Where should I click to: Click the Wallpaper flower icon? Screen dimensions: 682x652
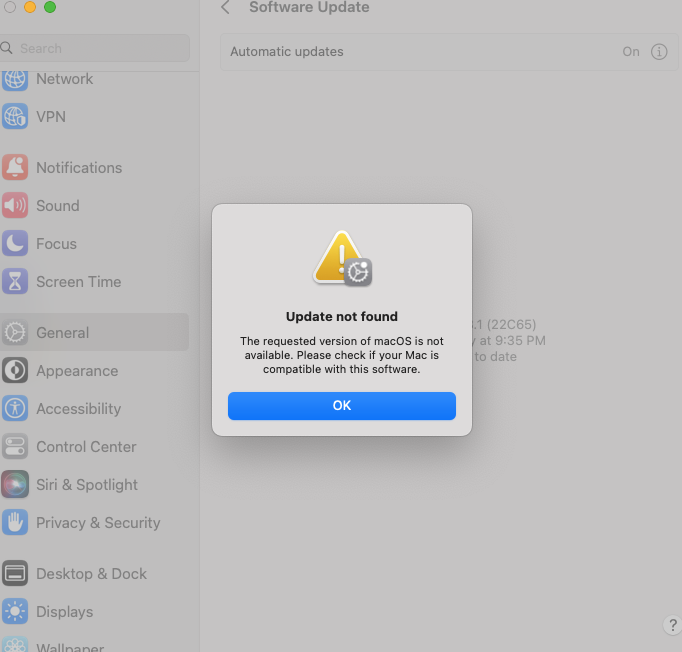(x=15, y=645)
